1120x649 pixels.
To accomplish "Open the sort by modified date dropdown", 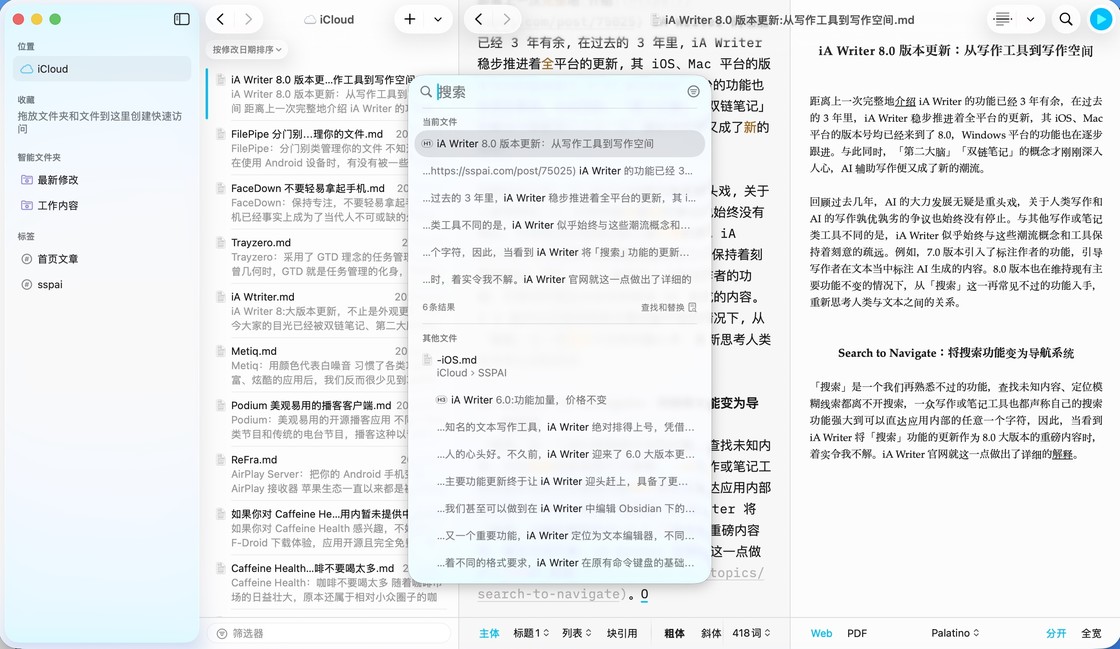I will tap(247, 49).
